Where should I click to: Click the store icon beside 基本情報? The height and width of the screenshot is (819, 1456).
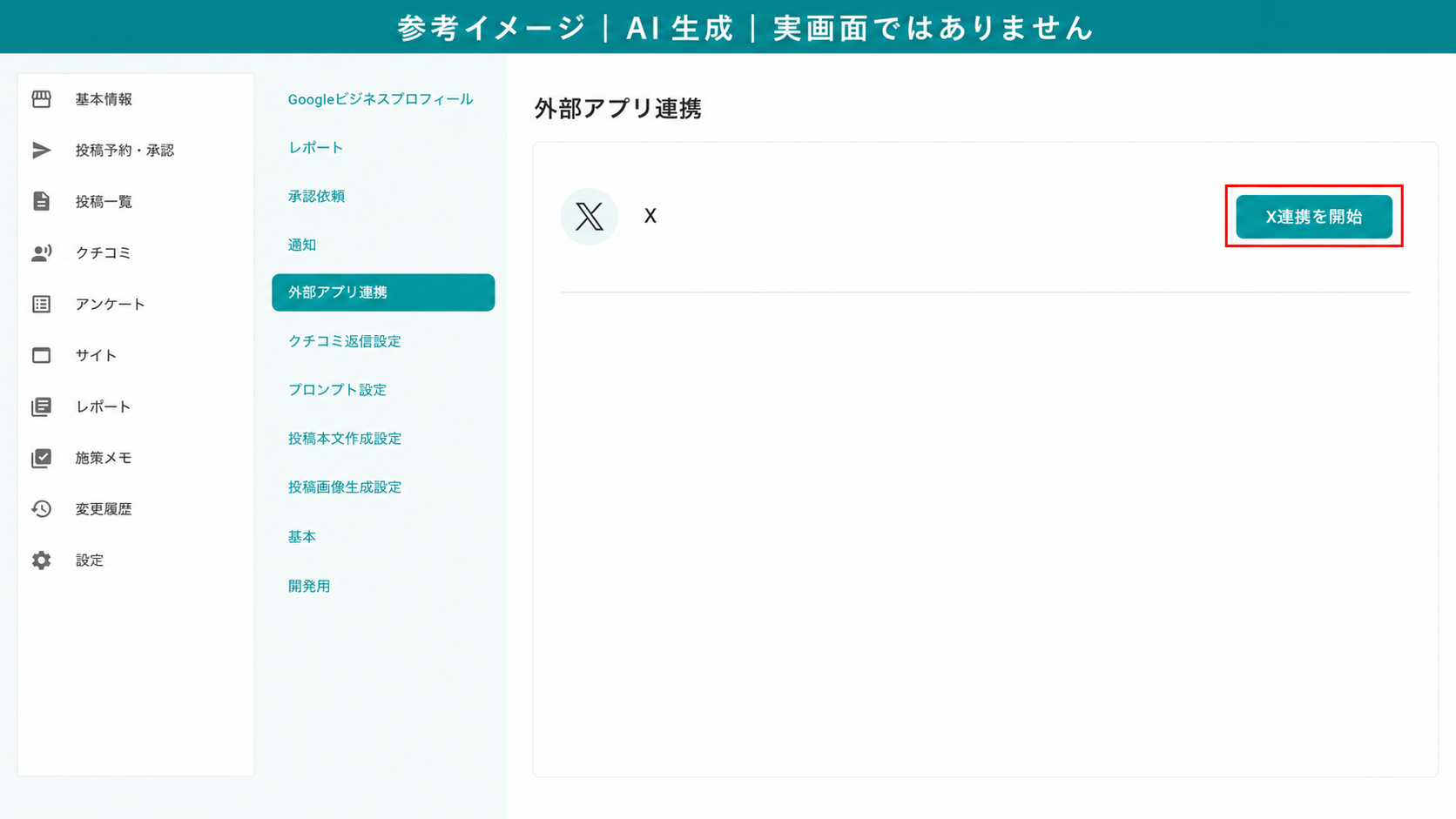coord(41,99)
